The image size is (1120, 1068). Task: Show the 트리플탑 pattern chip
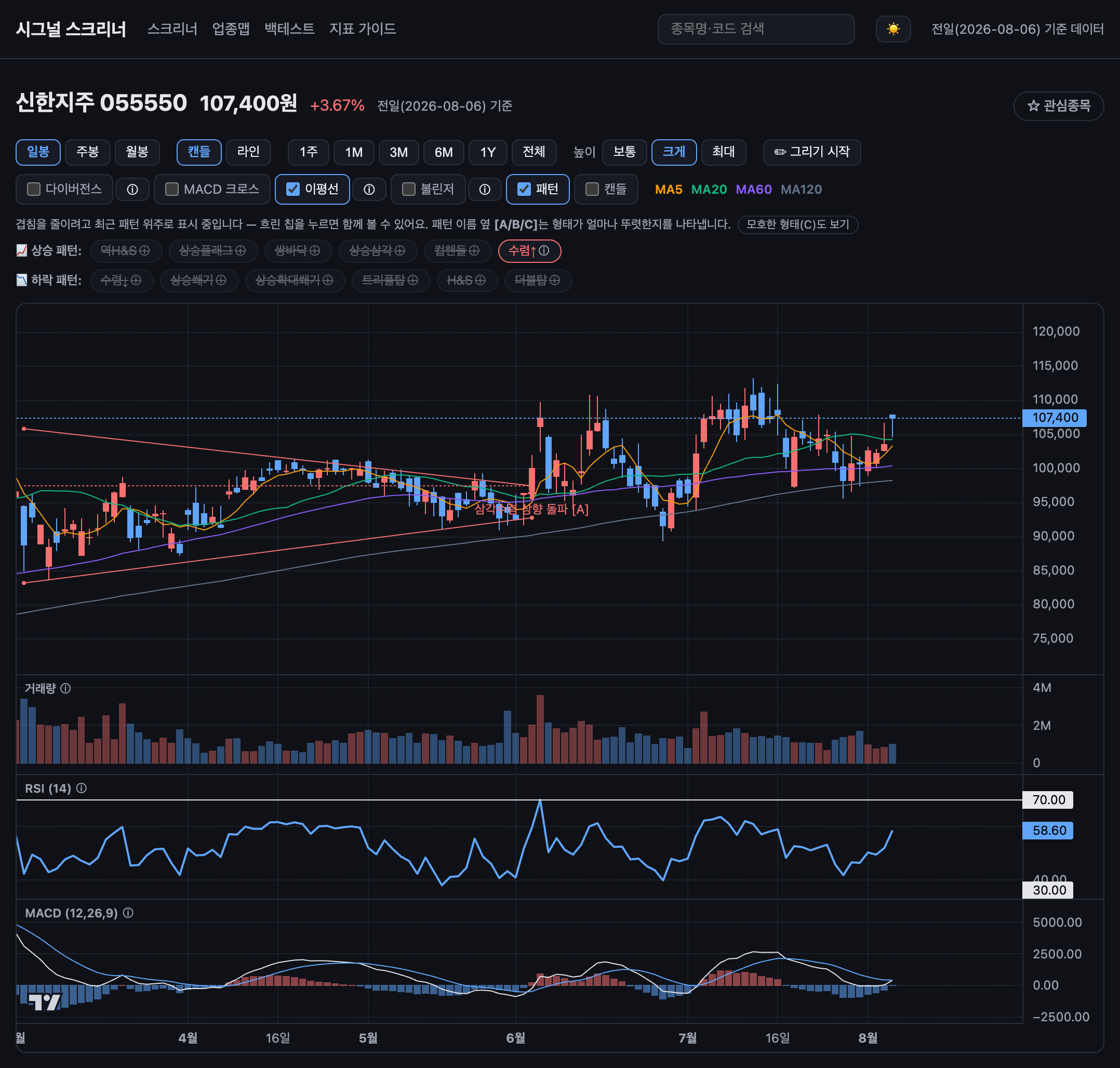pyautogui.click(x=390, y=280)
